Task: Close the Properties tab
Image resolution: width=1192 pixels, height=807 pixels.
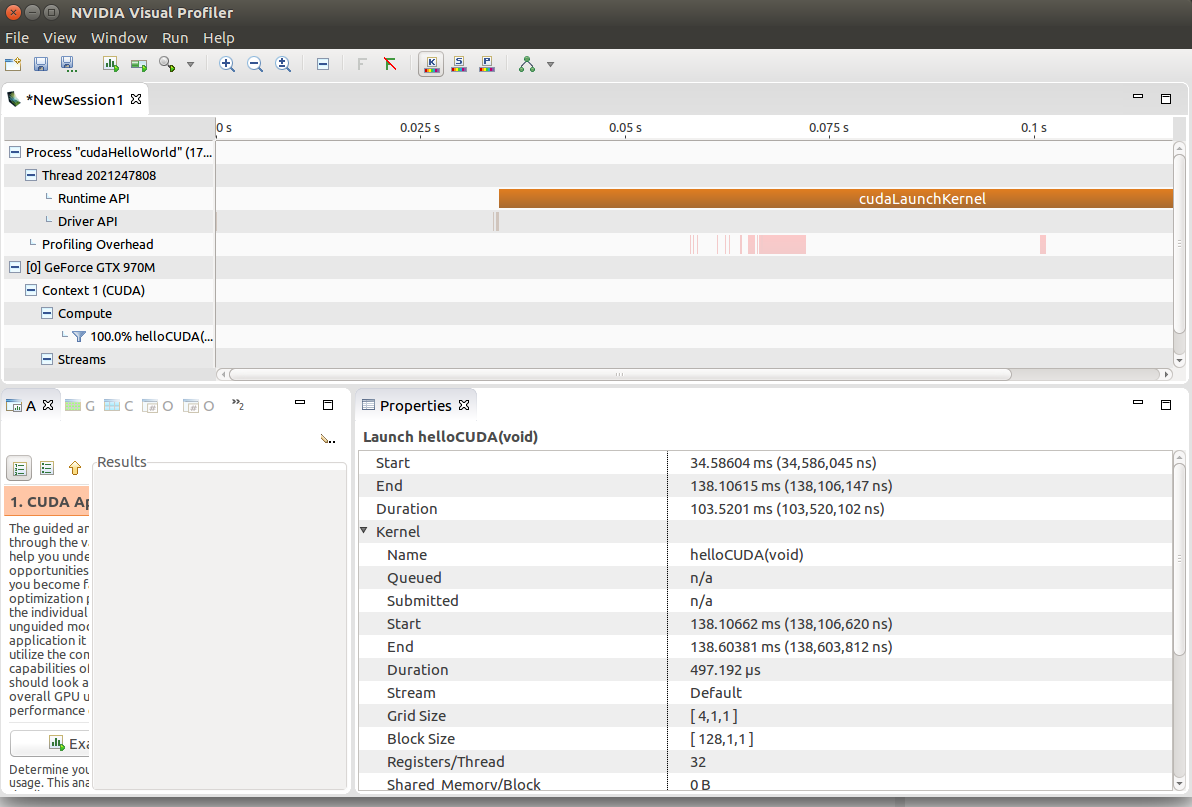Action: [464, 405]
